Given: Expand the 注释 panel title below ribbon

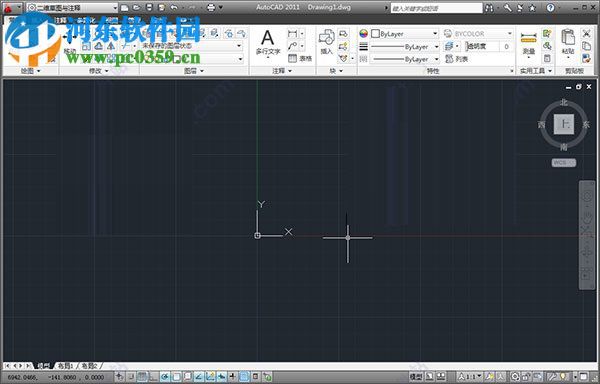Looking at the screenshot, I should [282, 71].
